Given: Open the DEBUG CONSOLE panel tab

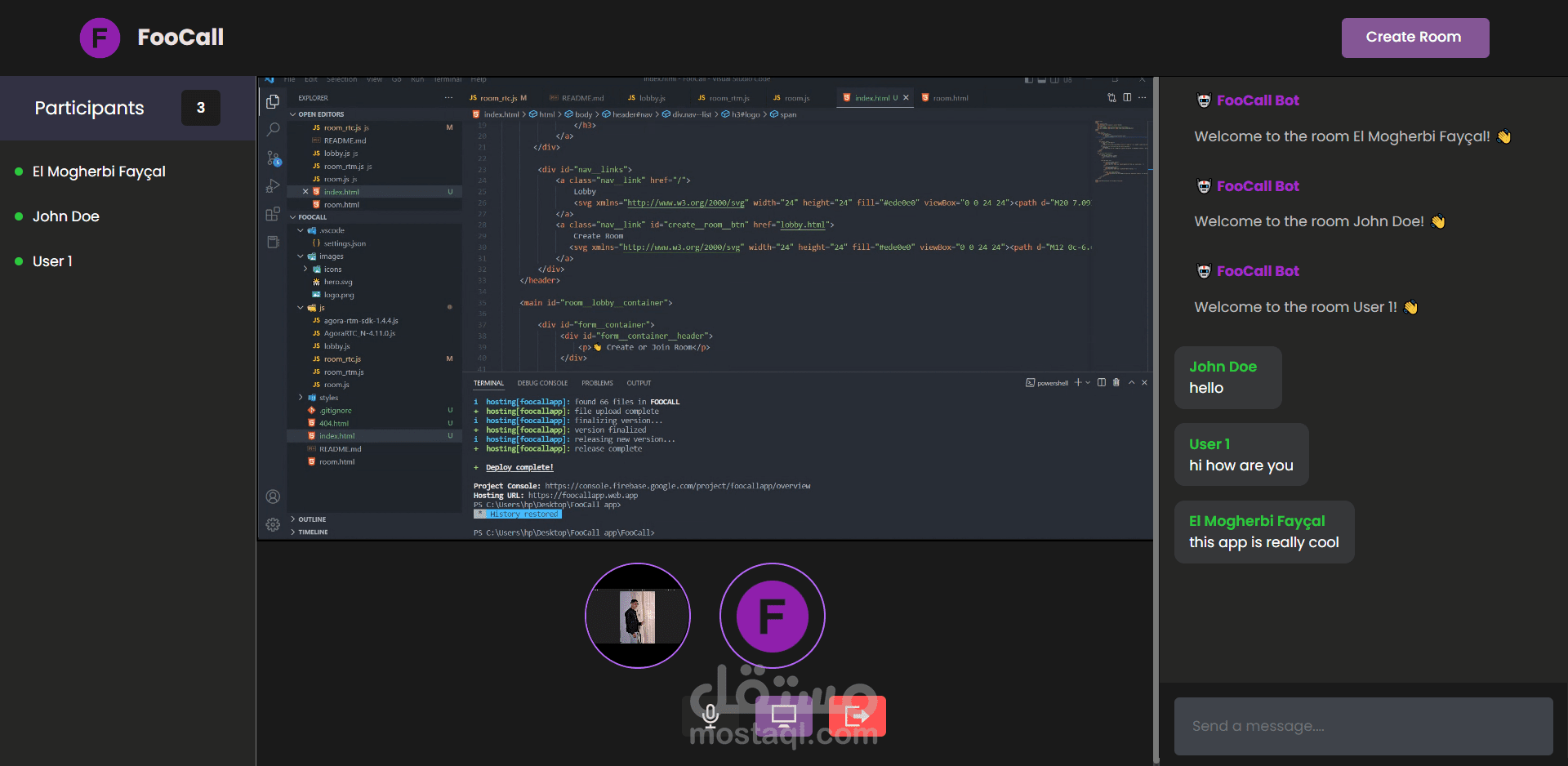Looking at the screenshot, I should (x=542, y=383).
